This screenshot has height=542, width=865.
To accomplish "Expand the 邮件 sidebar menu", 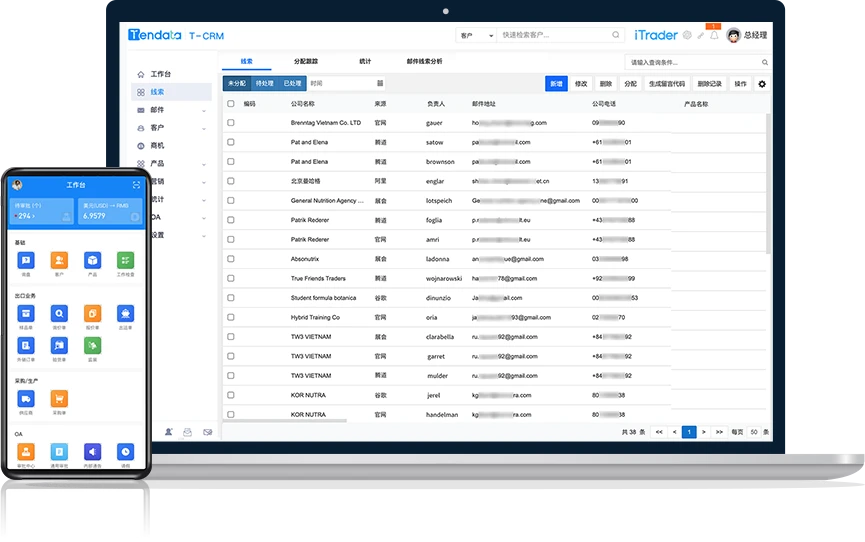I will click(x=204, y=110).
